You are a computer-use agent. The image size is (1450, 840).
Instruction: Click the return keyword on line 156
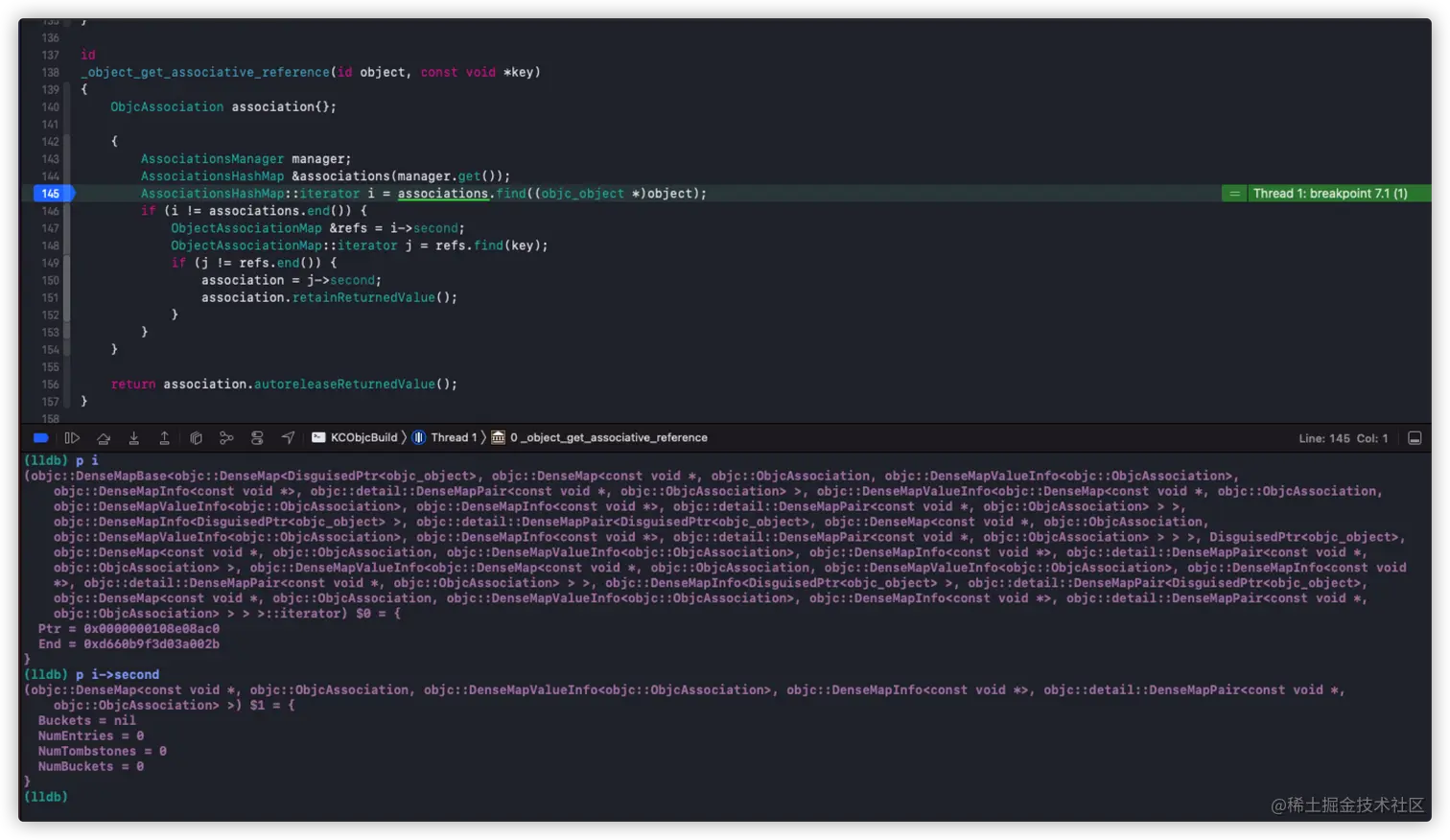tap(133, 385)
